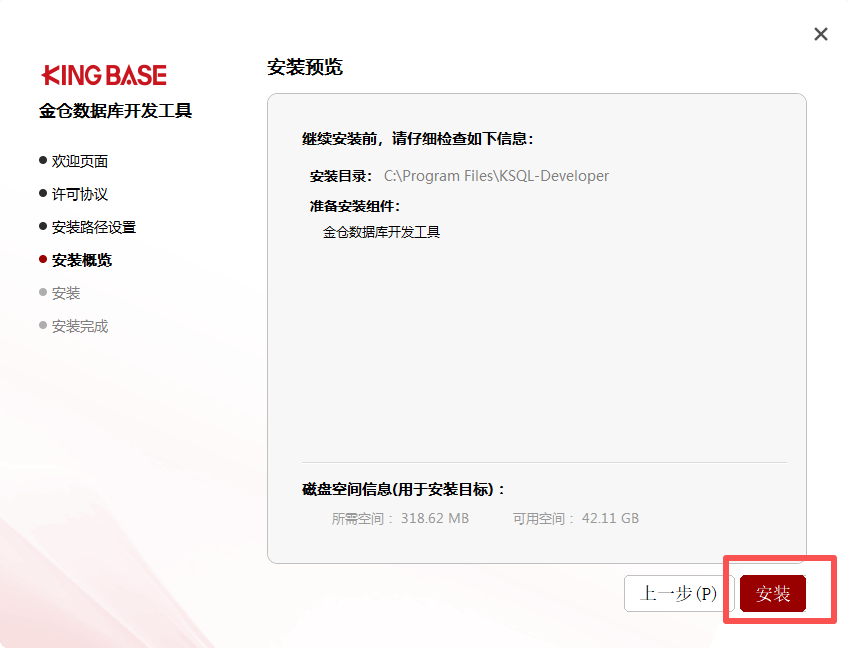Click the 准备安装组件 label
The image size is (848, 648).
[x=355, y=206]
